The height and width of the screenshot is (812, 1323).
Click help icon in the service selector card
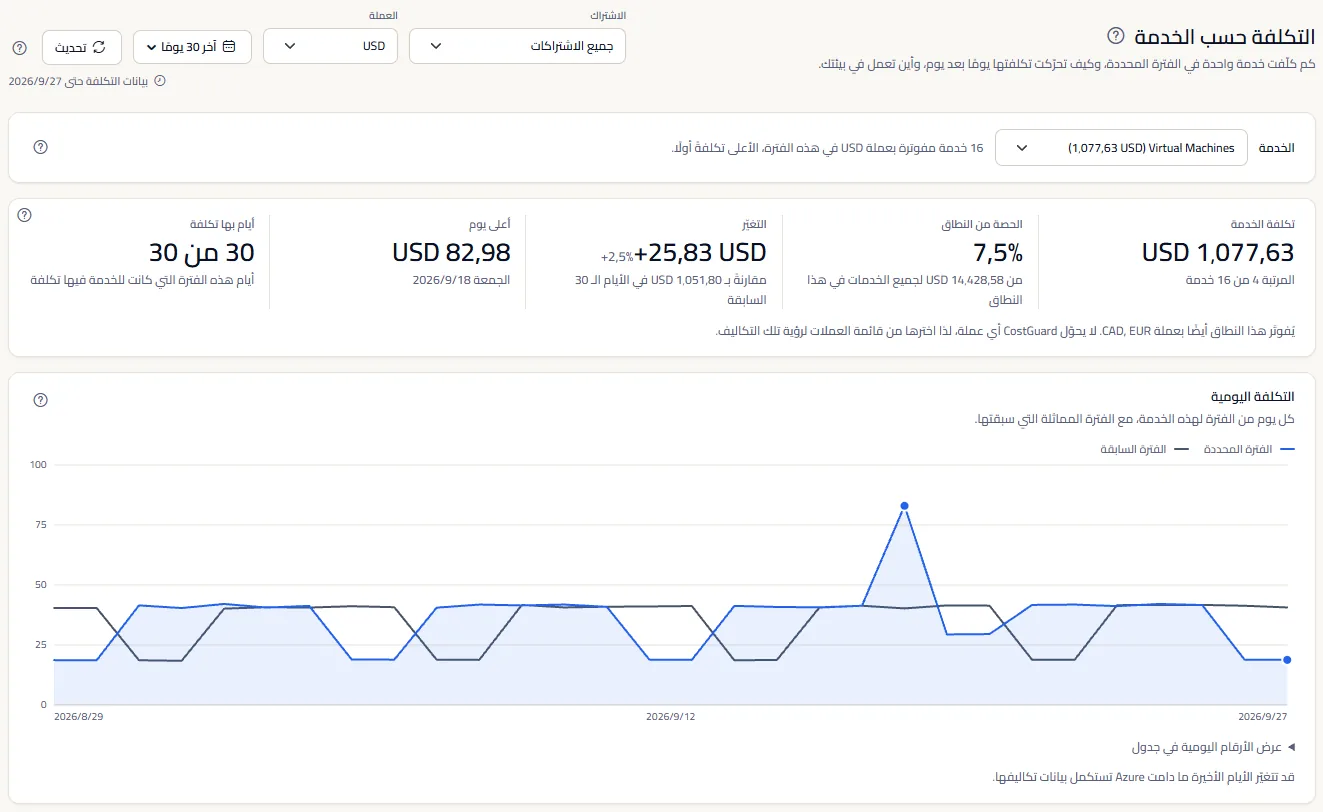(x=41, y=147)
